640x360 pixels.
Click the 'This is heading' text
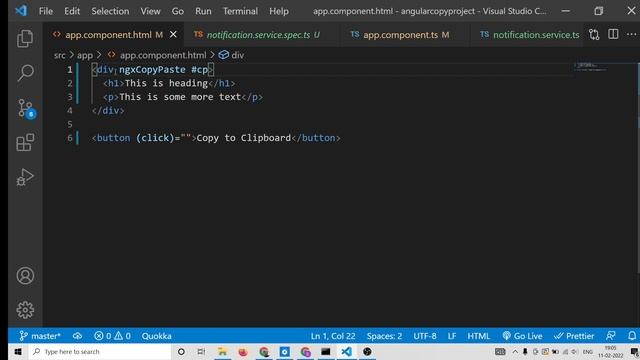click(x=166, y=83)
